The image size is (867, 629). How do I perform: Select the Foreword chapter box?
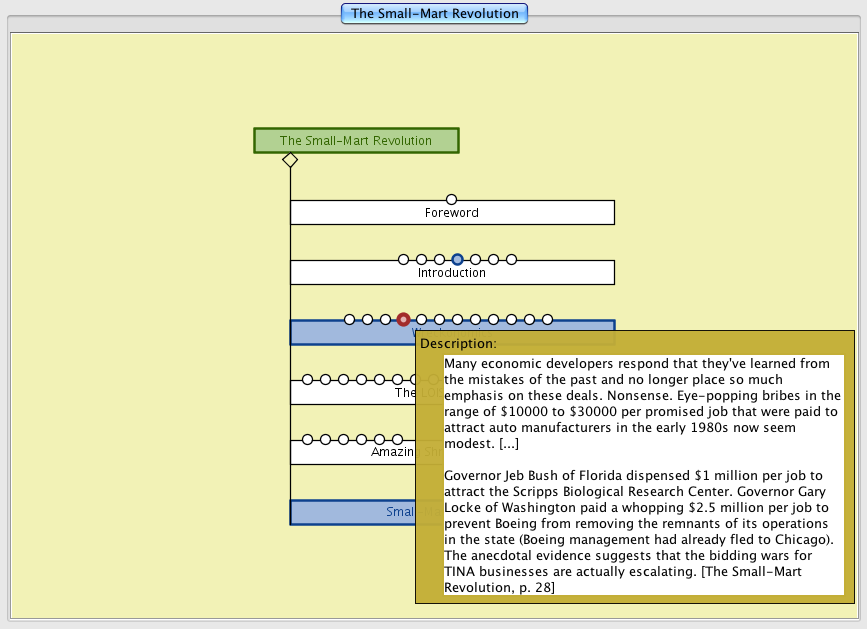[x=452, y=213]
